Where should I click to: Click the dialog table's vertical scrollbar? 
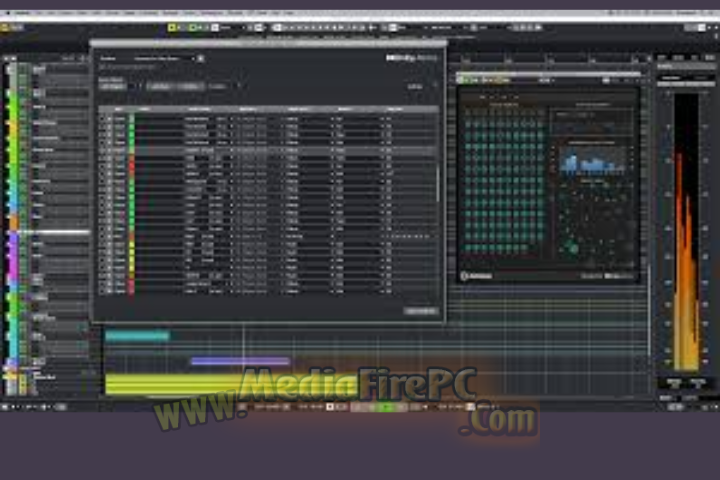coord(438,185)
